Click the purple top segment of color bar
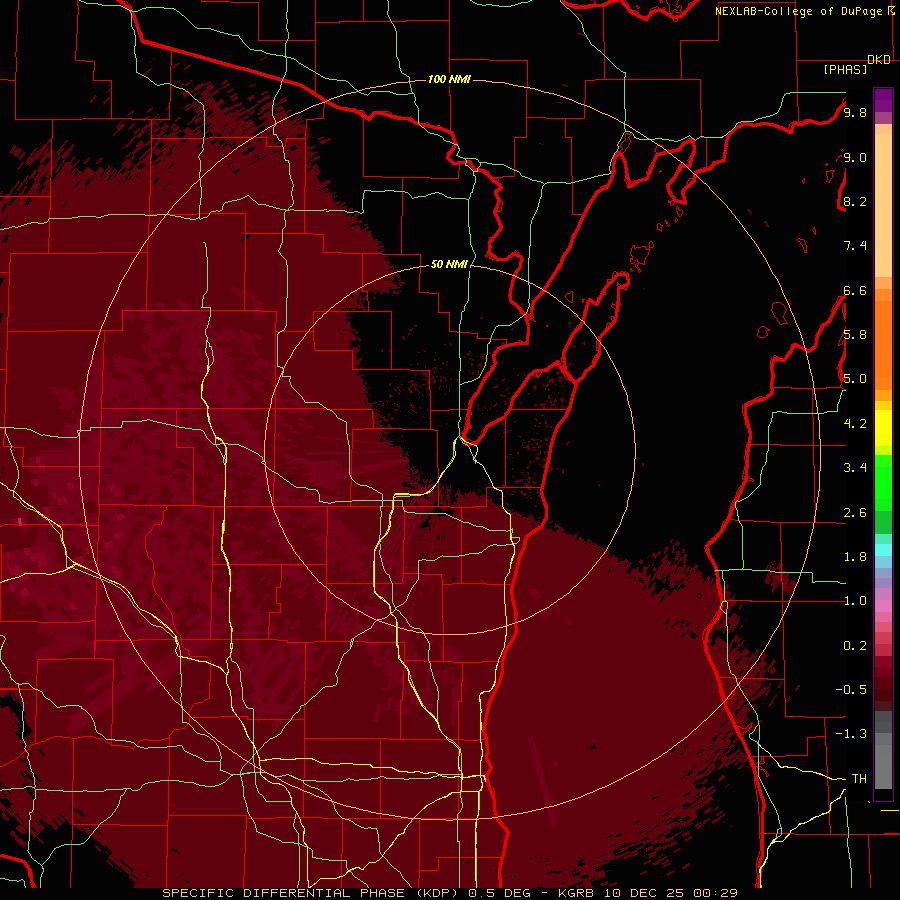 click(883, 100)
